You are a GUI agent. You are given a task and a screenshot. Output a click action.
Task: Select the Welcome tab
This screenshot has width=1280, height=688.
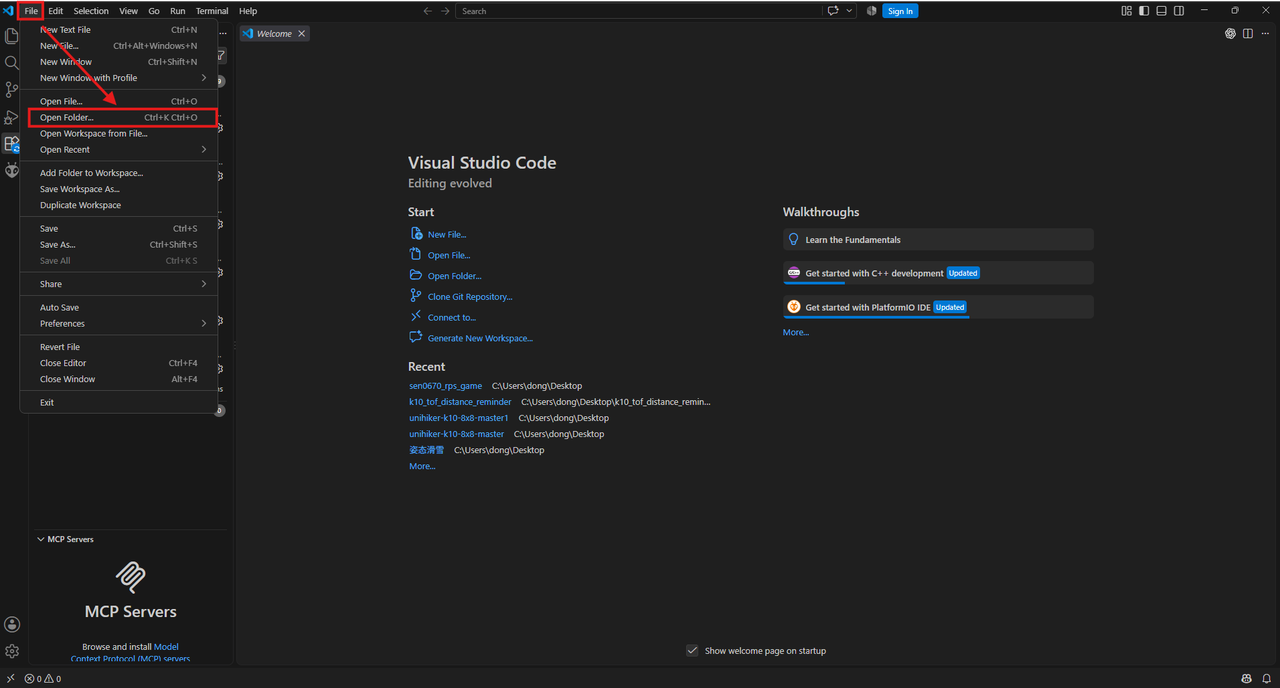tap(274, 34)
